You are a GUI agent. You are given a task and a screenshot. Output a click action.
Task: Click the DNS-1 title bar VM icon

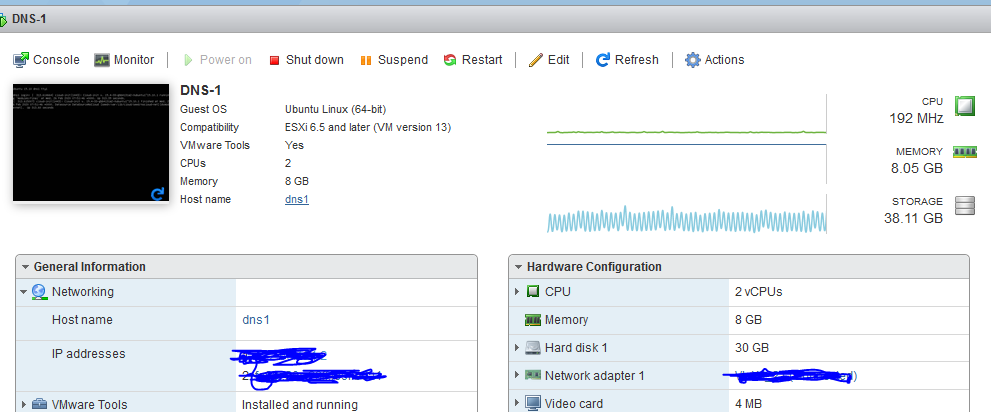(x=4, y=18)
